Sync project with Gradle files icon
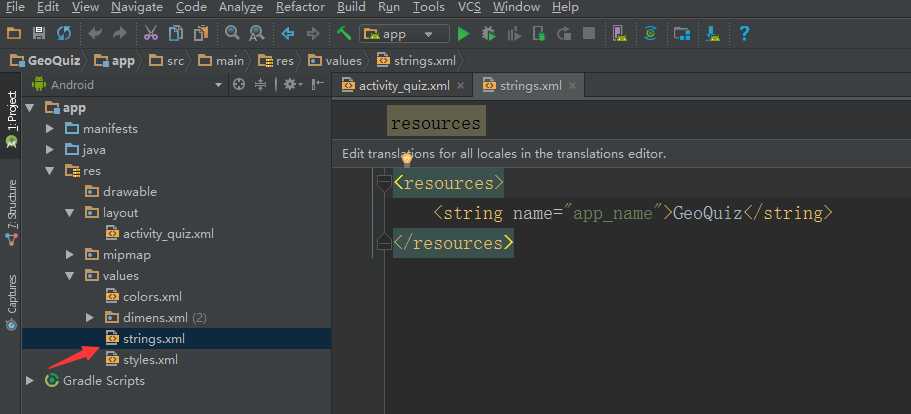 click(x=650, y=34)
